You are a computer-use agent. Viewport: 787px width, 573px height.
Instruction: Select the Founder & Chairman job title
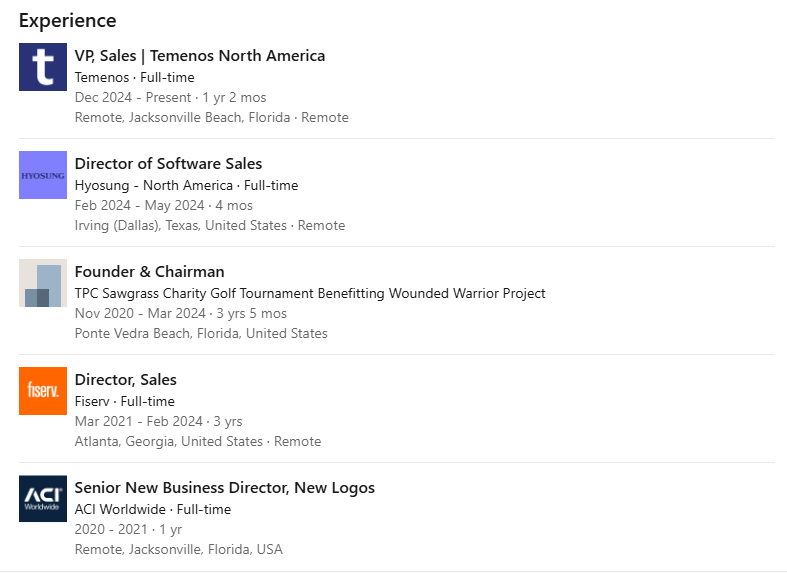tap(149, 272)
